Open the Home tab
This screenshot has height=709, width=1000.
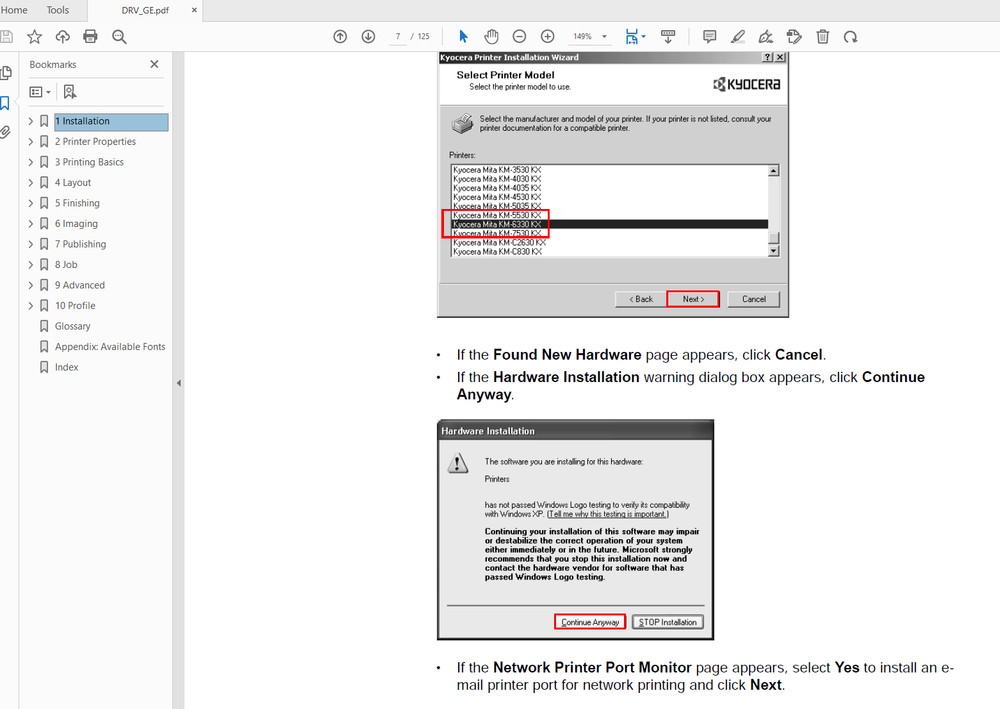[x=14, y=10]
